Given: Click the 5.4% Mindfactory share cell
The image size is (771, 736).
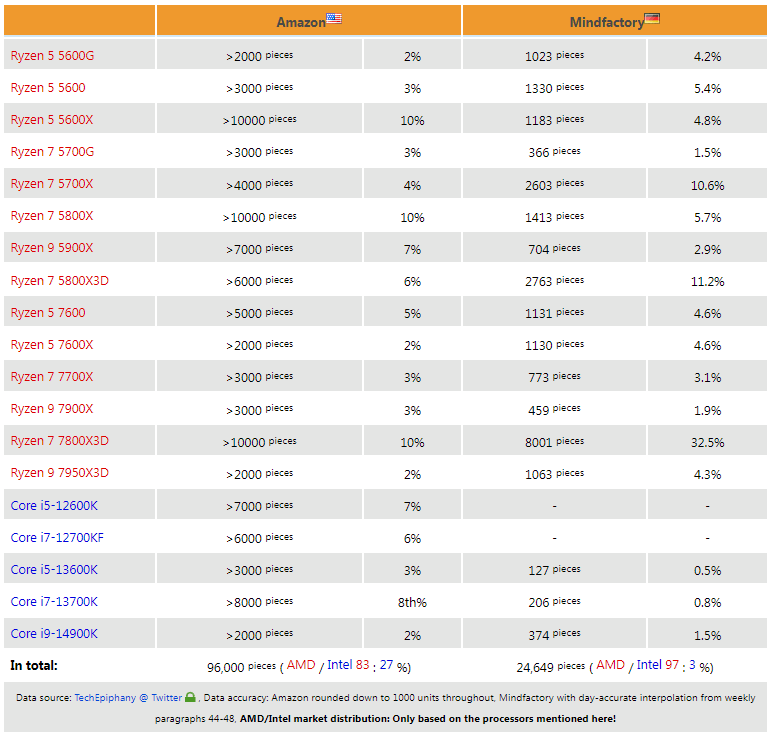Looking at the screenshot, I should (707, 88).
